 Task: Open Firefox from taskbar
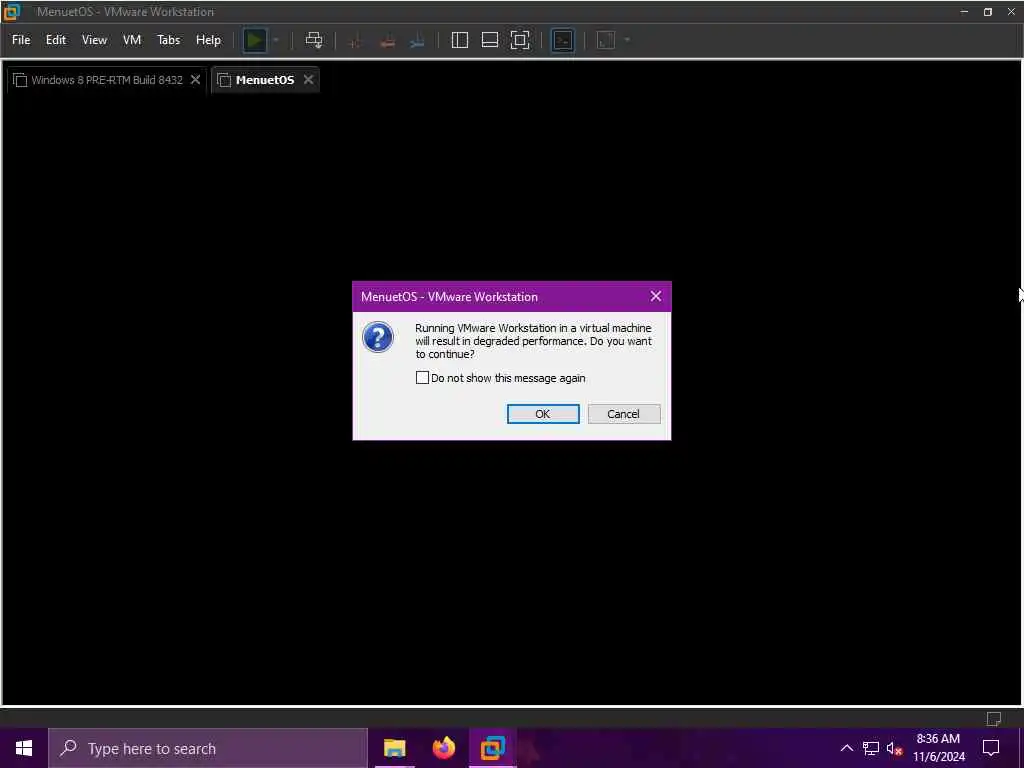tap(444, 748)
